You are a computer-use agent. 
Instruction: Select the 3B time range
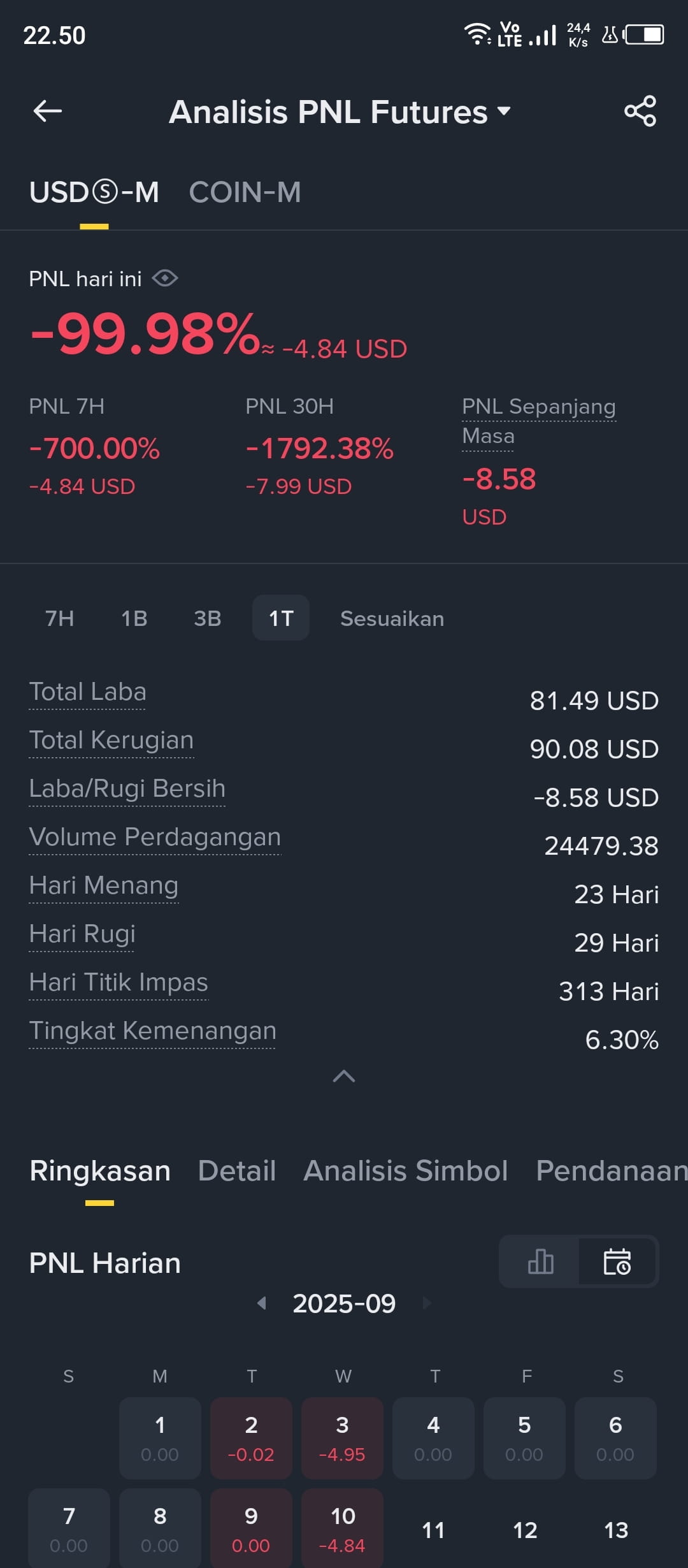coord(208,618)
